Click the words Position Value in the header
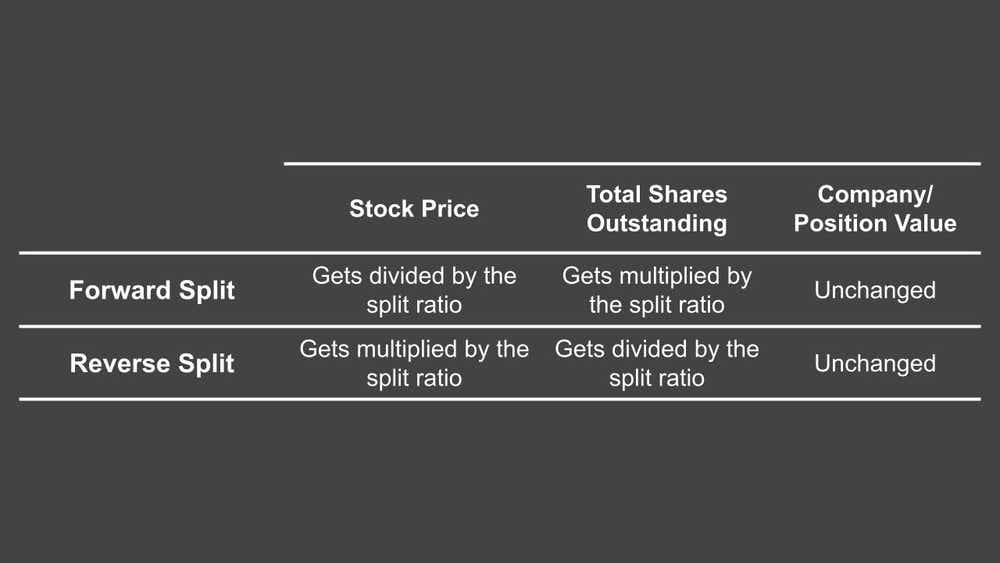 click(x=875, y=223)
